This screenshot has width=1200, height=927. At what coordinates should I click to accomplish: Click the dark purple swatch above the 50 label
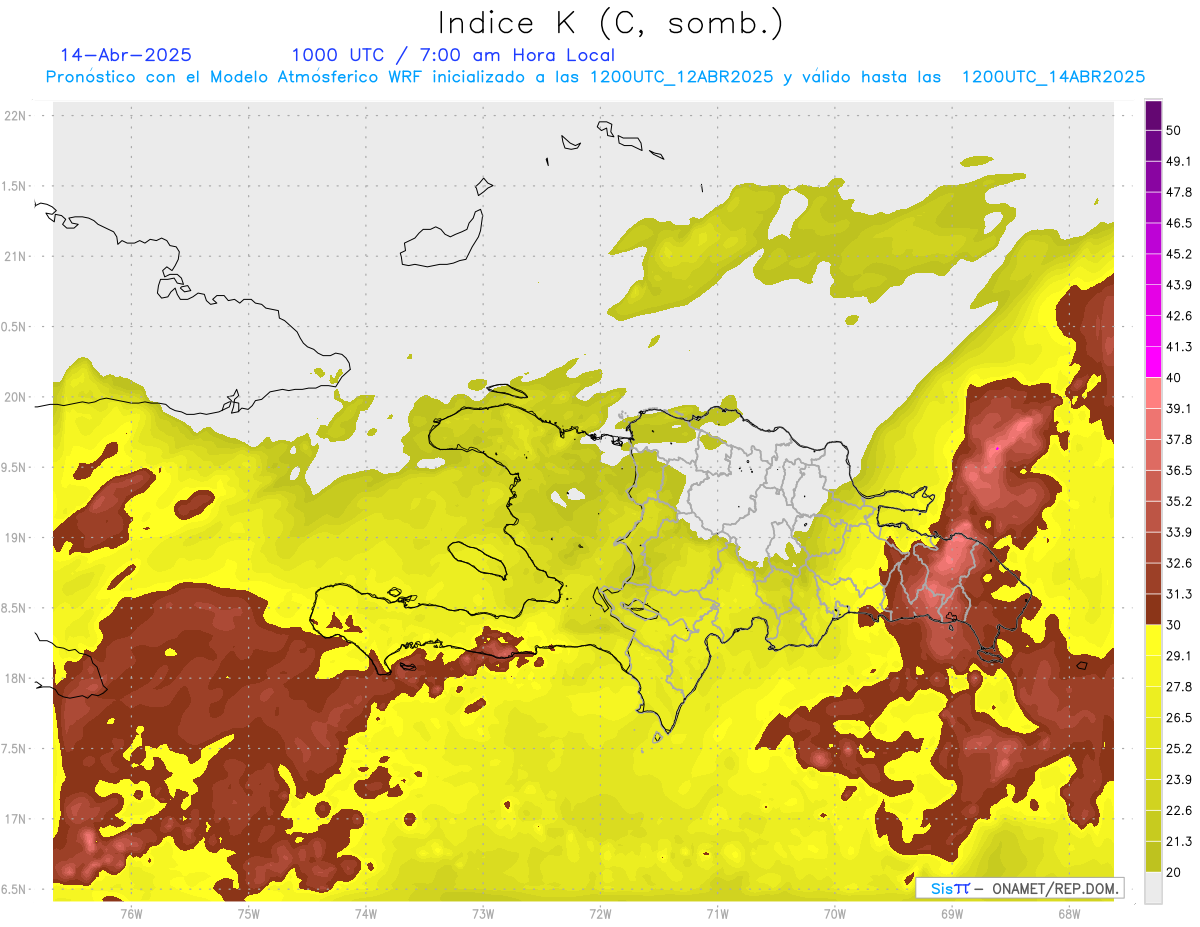(1153, 116)
